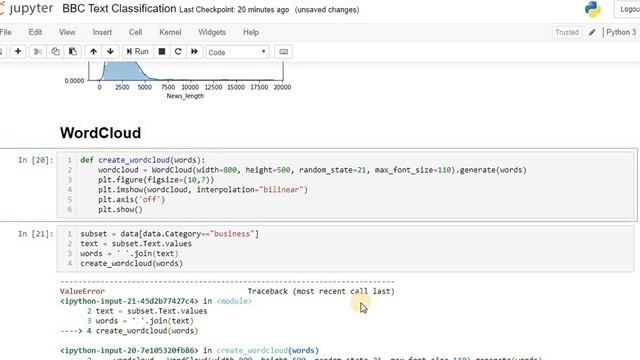Open the Widgets menu
640x360 pixels.
[212, 32]
